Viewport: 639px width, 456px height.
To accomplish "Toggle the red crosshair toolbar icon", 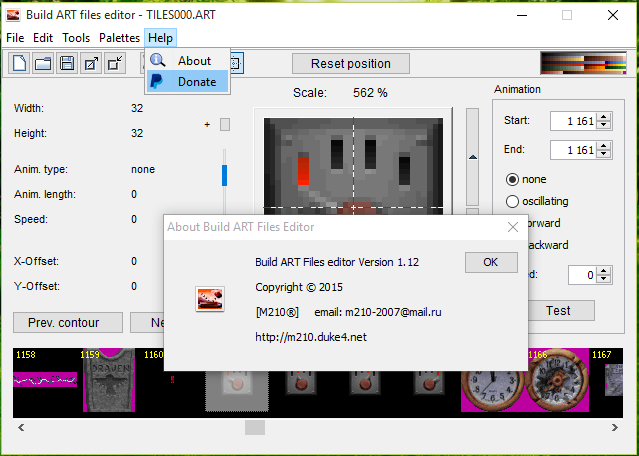I will click(x=236, y=64).
